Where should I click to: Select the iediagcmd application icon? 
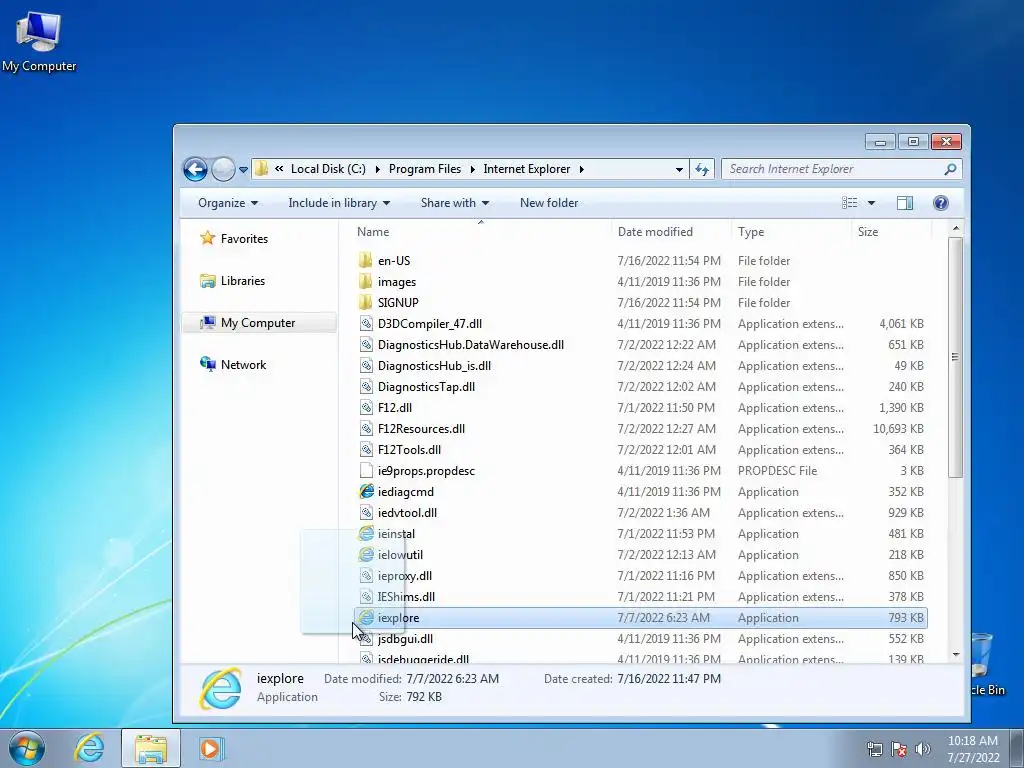click(x=366, y=492)
